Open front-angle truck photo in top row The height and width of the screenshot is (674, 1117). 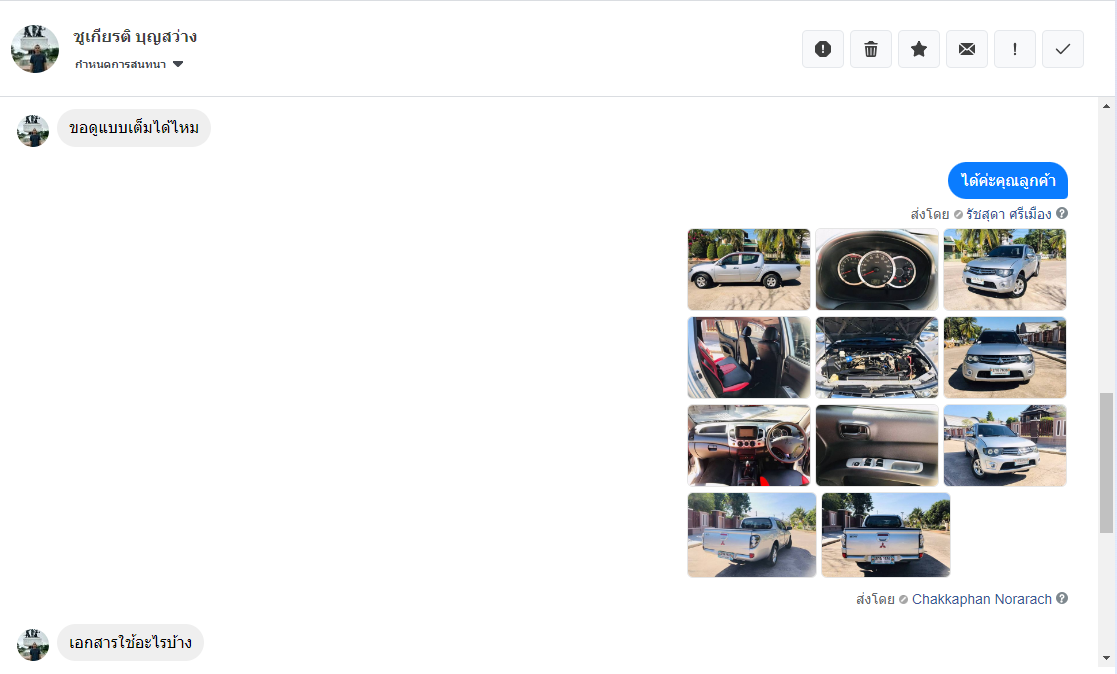[x=1005, y=269]
